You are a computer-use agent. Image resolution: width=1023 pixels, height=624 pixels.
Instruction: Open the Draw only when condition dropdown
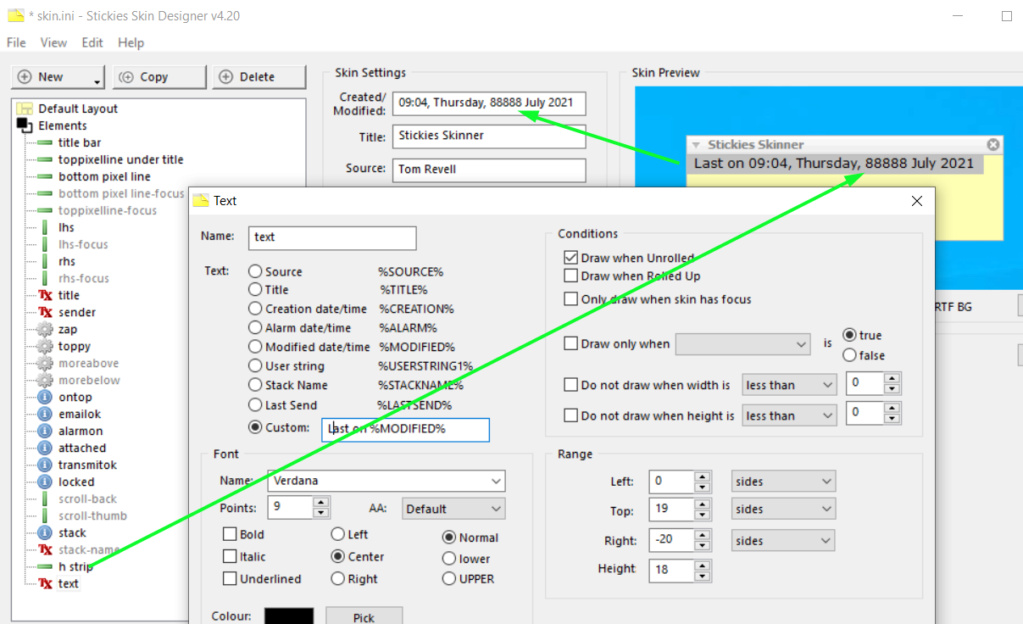coord(742,344)
